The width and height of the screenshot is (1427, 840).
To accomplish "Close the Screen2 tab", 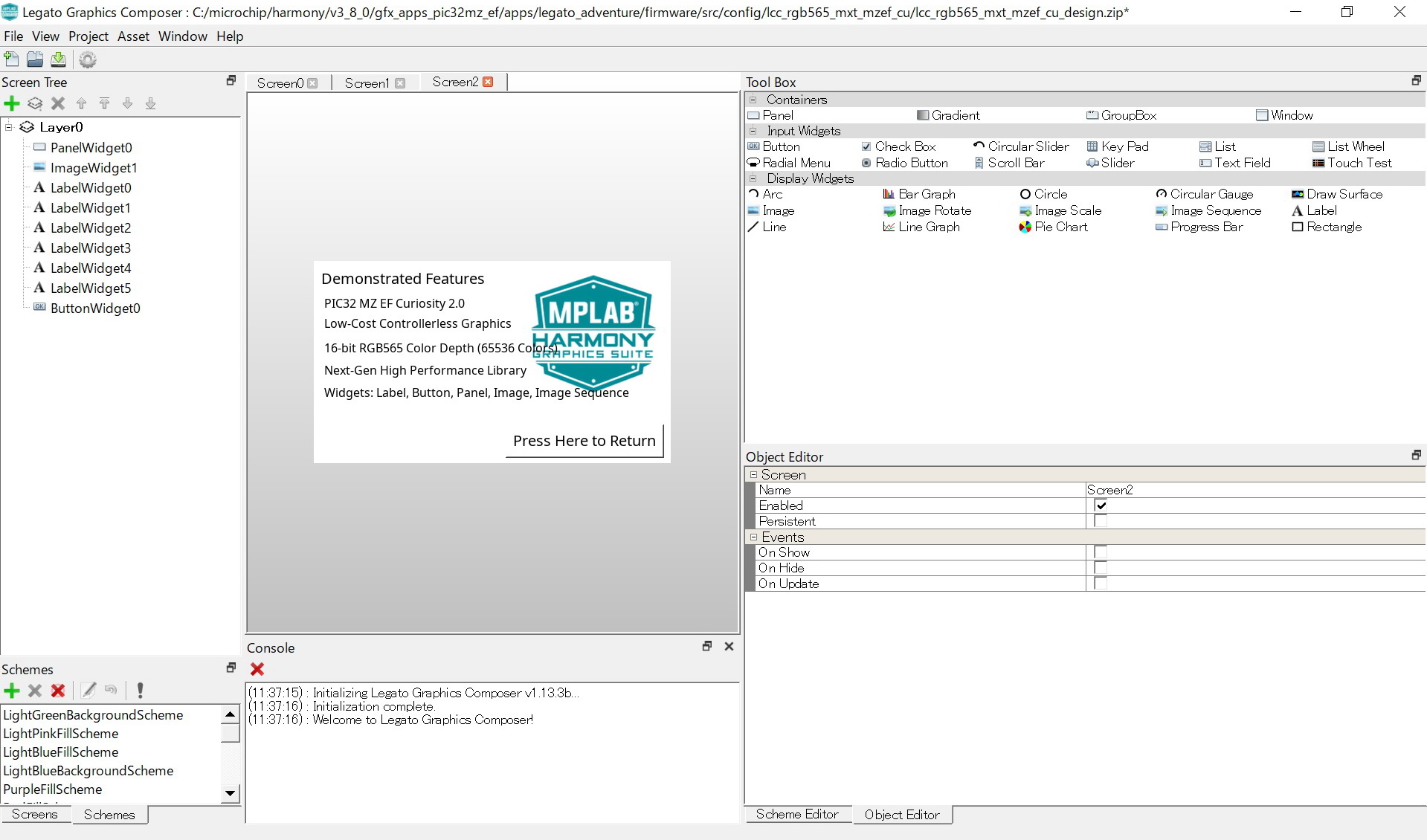I will click(488, 82).
